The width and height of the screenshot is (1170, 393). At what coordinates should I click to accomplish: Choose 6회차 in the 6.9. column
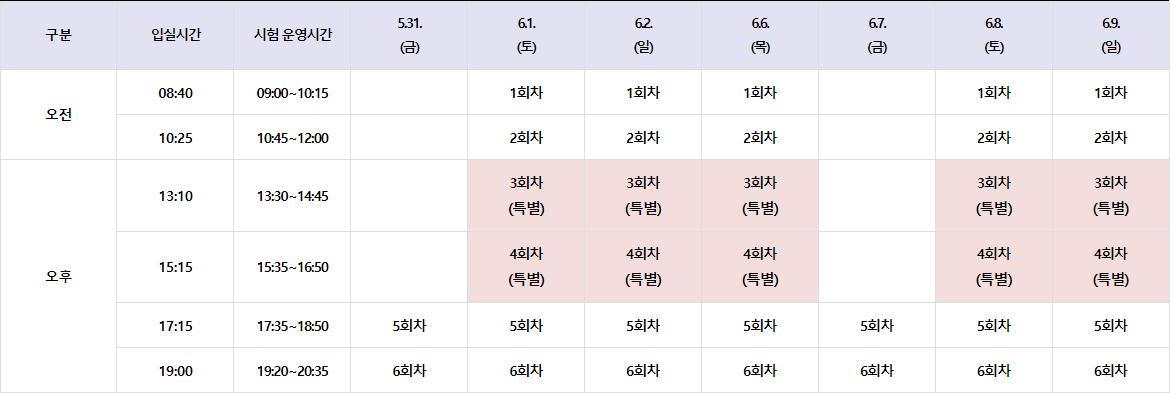[1111, 371]
